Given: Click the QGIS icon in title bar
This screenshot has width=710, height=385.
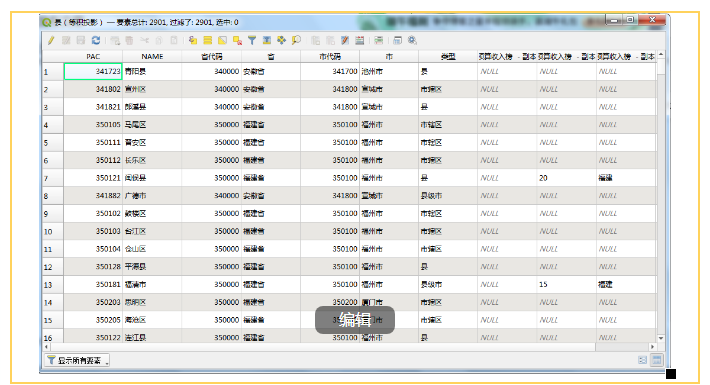Looking at the screenshot, I should pos(46,22).
